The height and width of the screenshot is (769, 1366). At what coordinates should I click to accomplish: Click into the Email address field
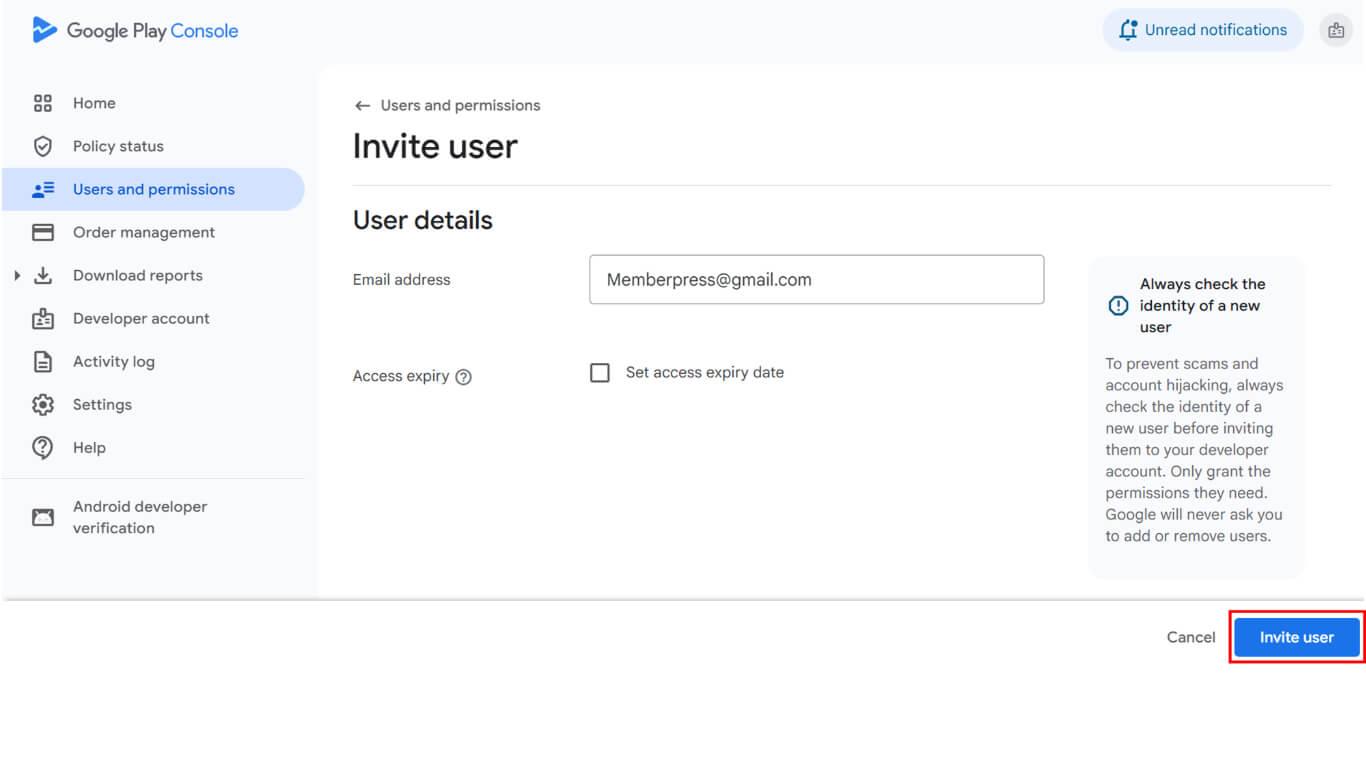coord(816,280)
